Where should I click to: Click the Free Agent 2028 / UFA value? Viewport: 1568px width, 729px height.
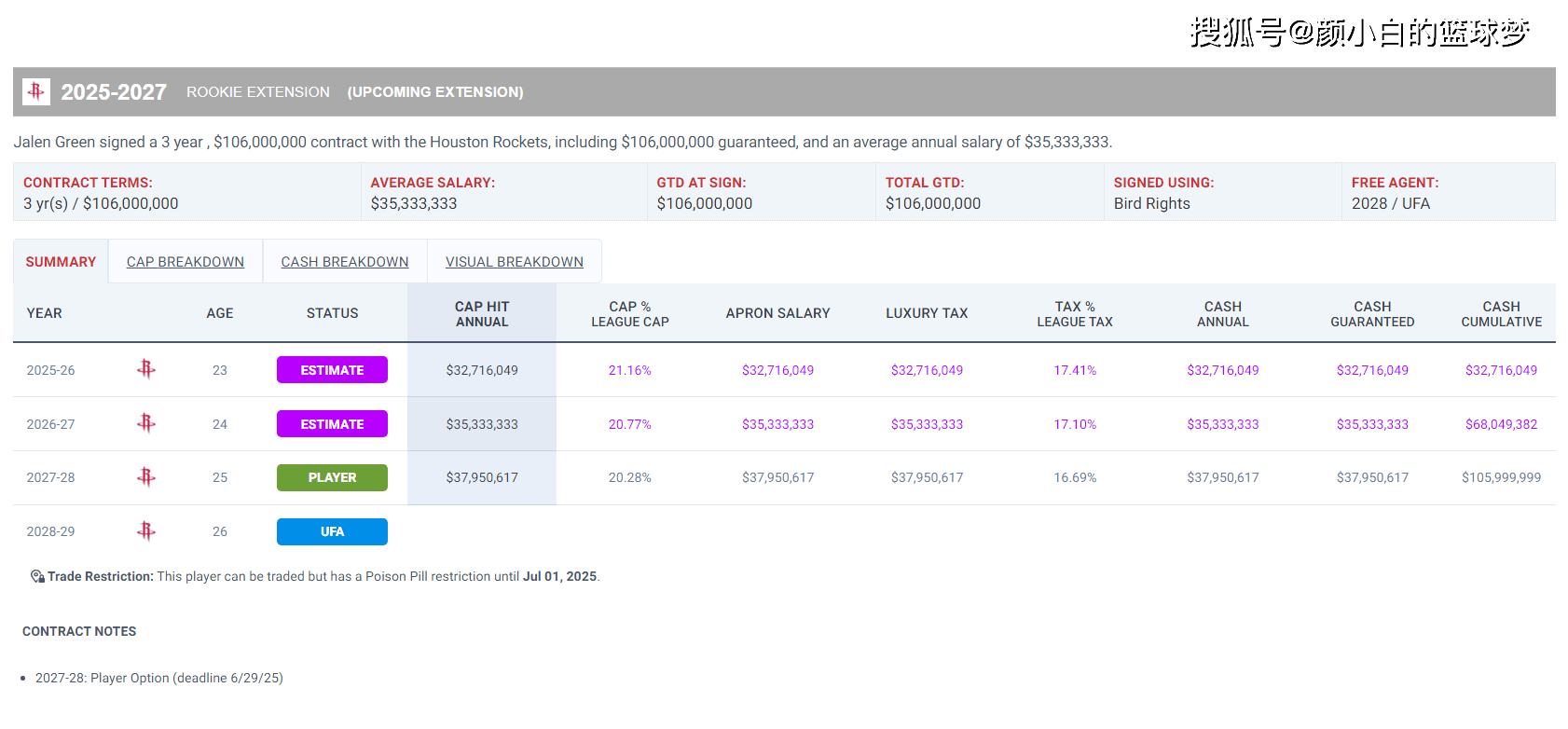point(1391,203)
